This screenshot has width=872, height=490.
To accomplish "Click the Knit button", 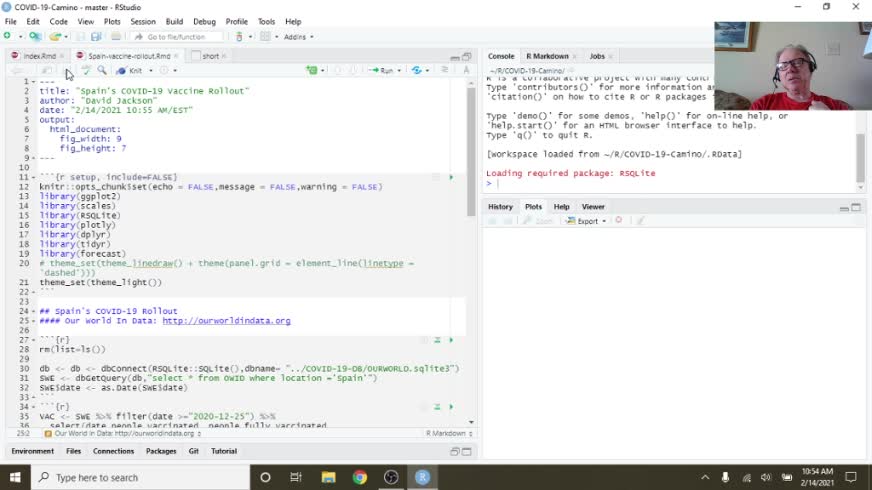I will coord(130,71).
